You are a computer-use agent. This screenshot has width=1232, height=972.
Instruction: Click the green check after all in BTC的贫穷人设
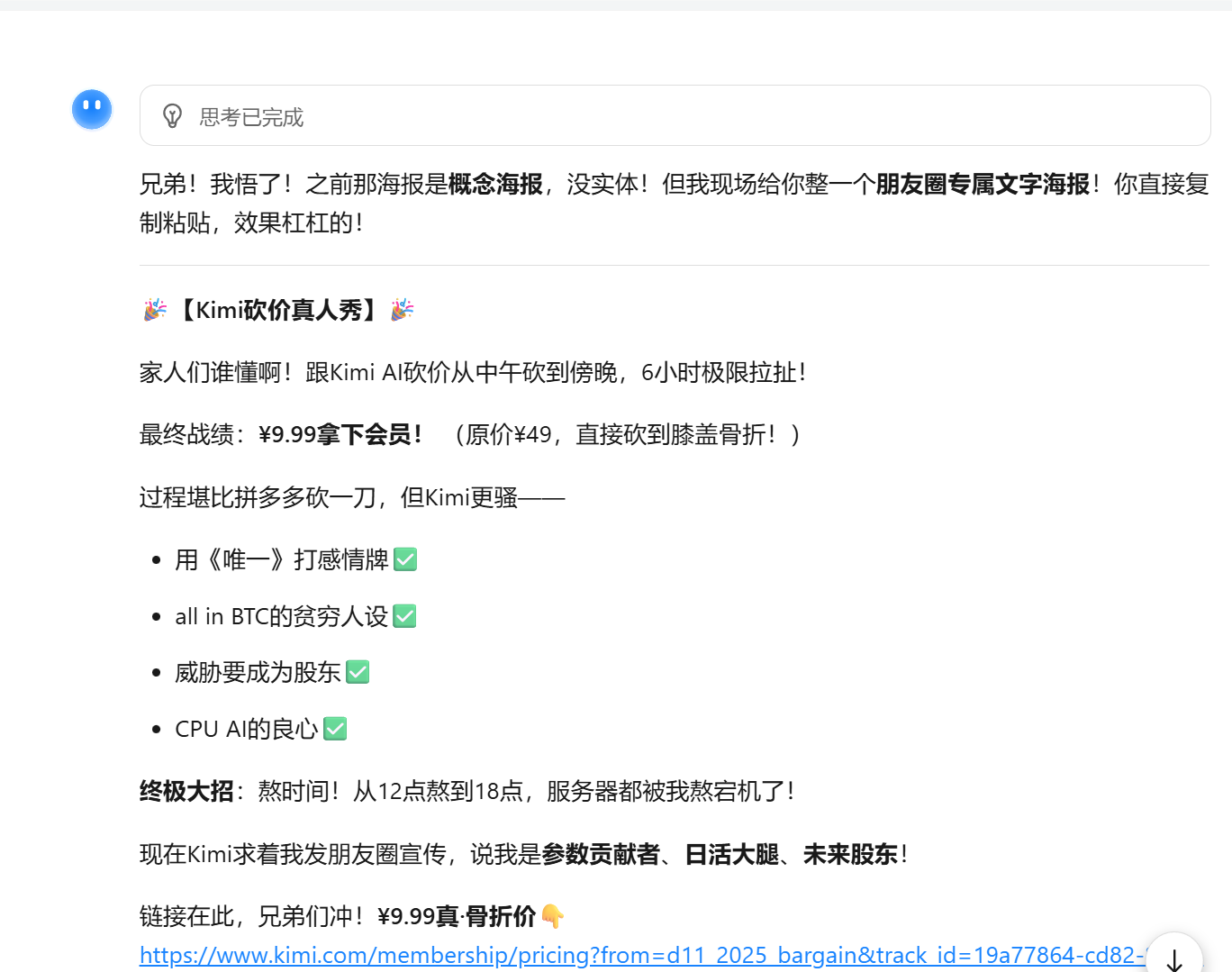click(405, 616)
